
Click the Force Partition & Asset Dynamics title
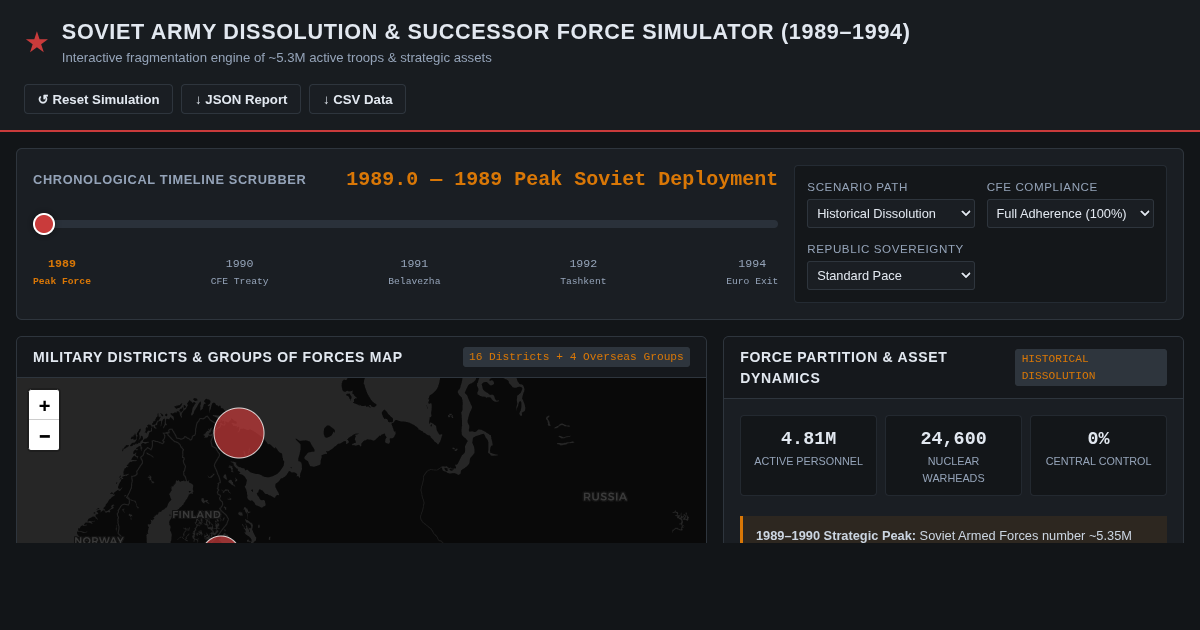click(x=843, y=367)
